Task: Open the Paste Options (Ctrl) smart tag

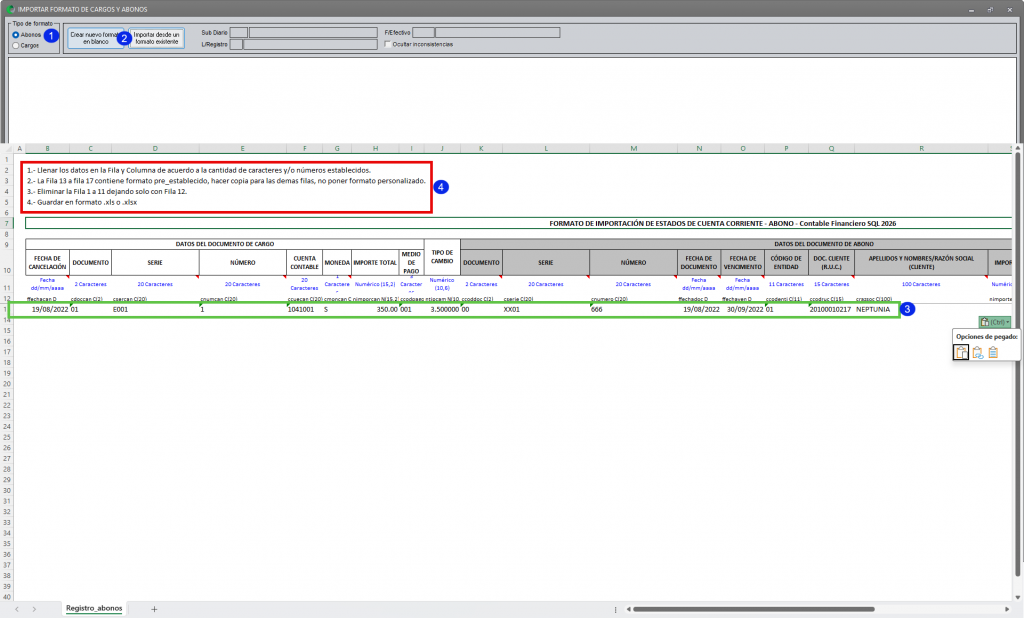Action: [x=995, y=322]
